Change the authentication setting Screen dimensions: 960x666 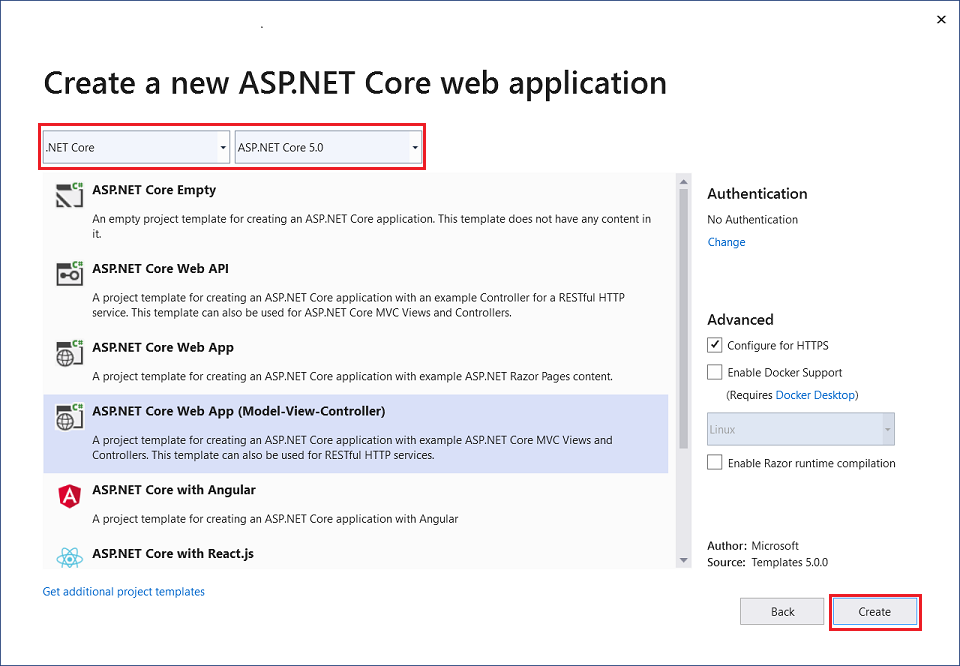726,241
